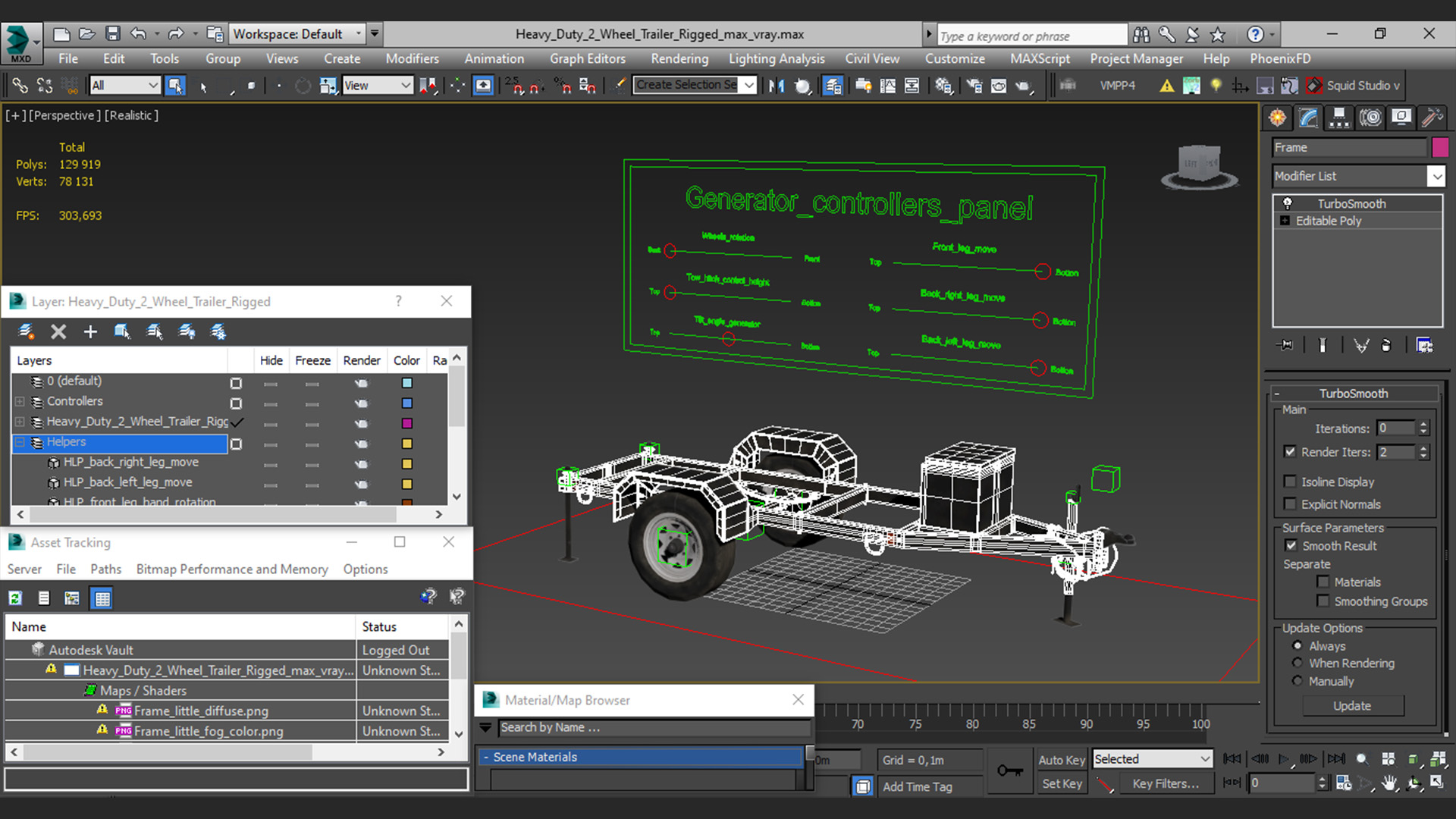Screen dimensions: 1456x819
Task: Open the MAXScript menu
Action: (1040, 58)
